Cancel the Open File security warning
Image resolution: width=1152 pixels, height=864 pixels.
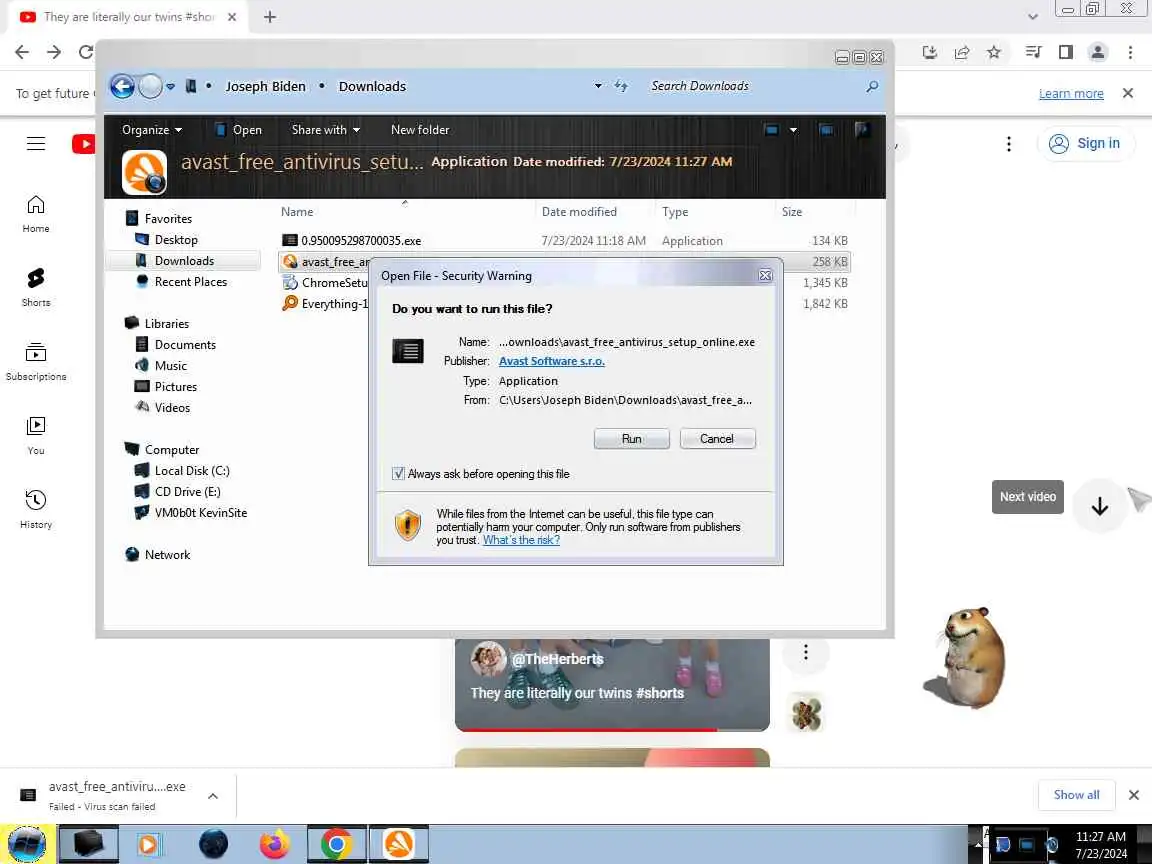[x=717, y=439]
